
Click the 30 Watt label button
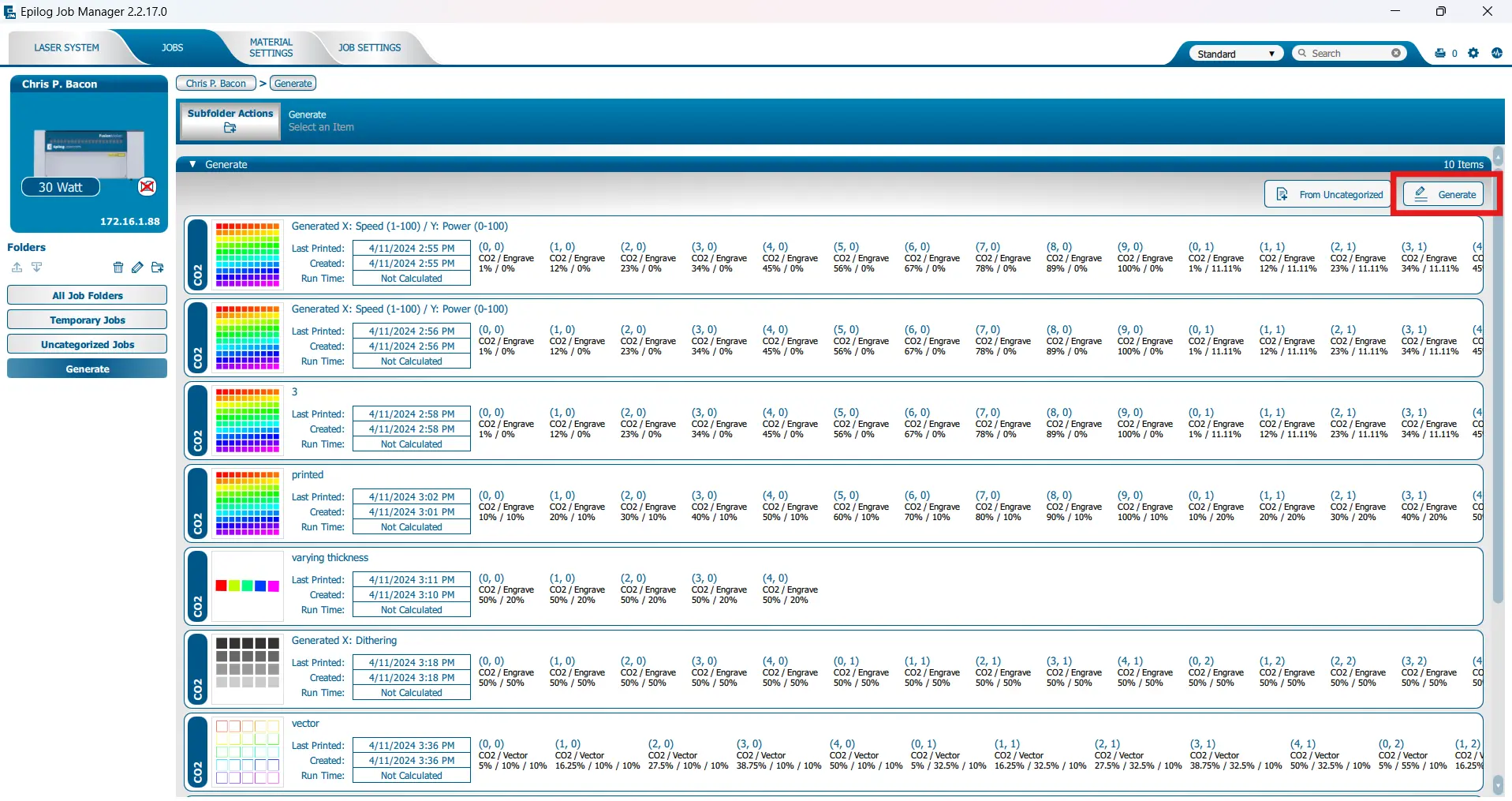click(x=61, y=187)
